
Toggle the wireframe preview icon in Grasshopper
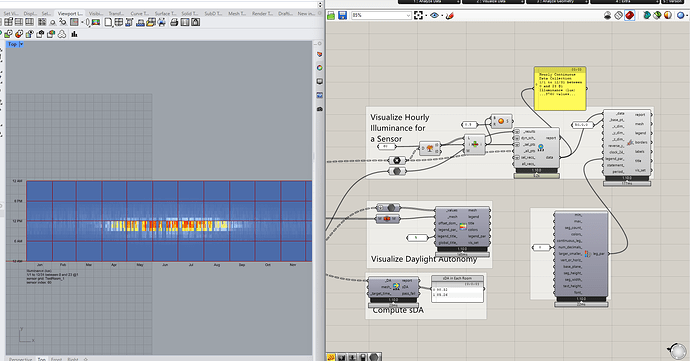[618, 15]
